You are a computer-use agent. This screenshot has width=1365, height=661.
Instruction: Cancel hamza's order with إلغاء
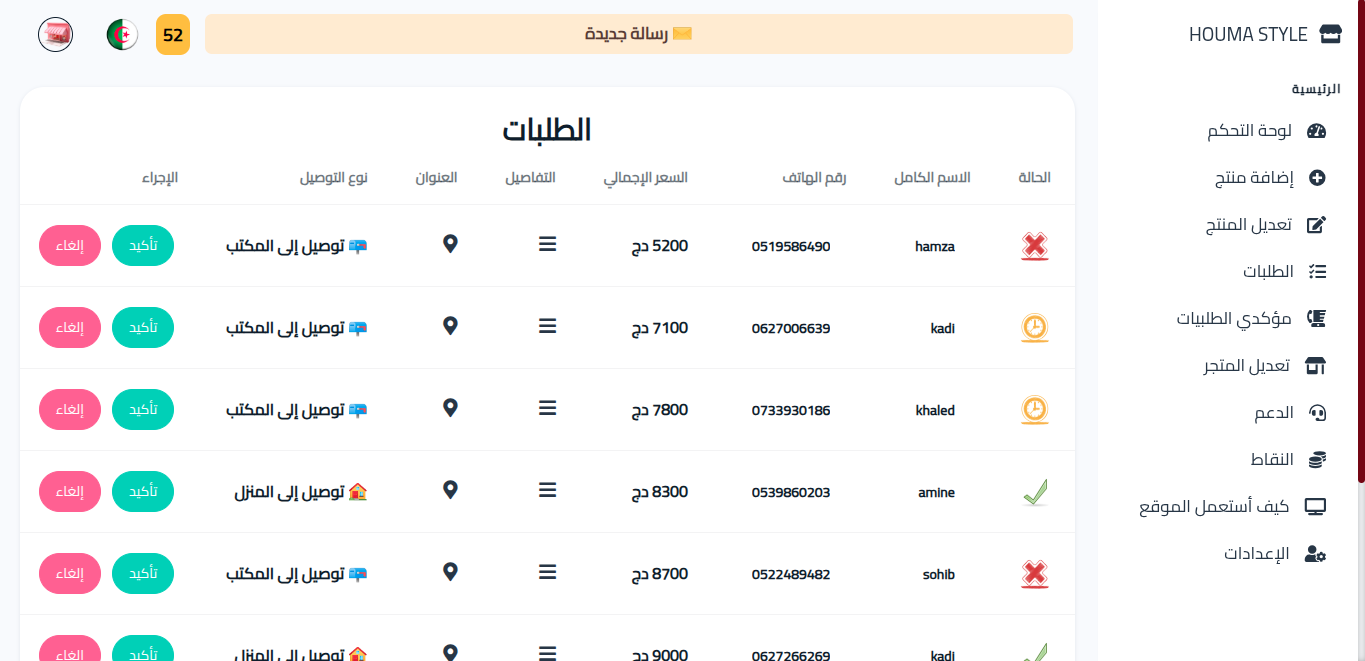coord(70,246)
